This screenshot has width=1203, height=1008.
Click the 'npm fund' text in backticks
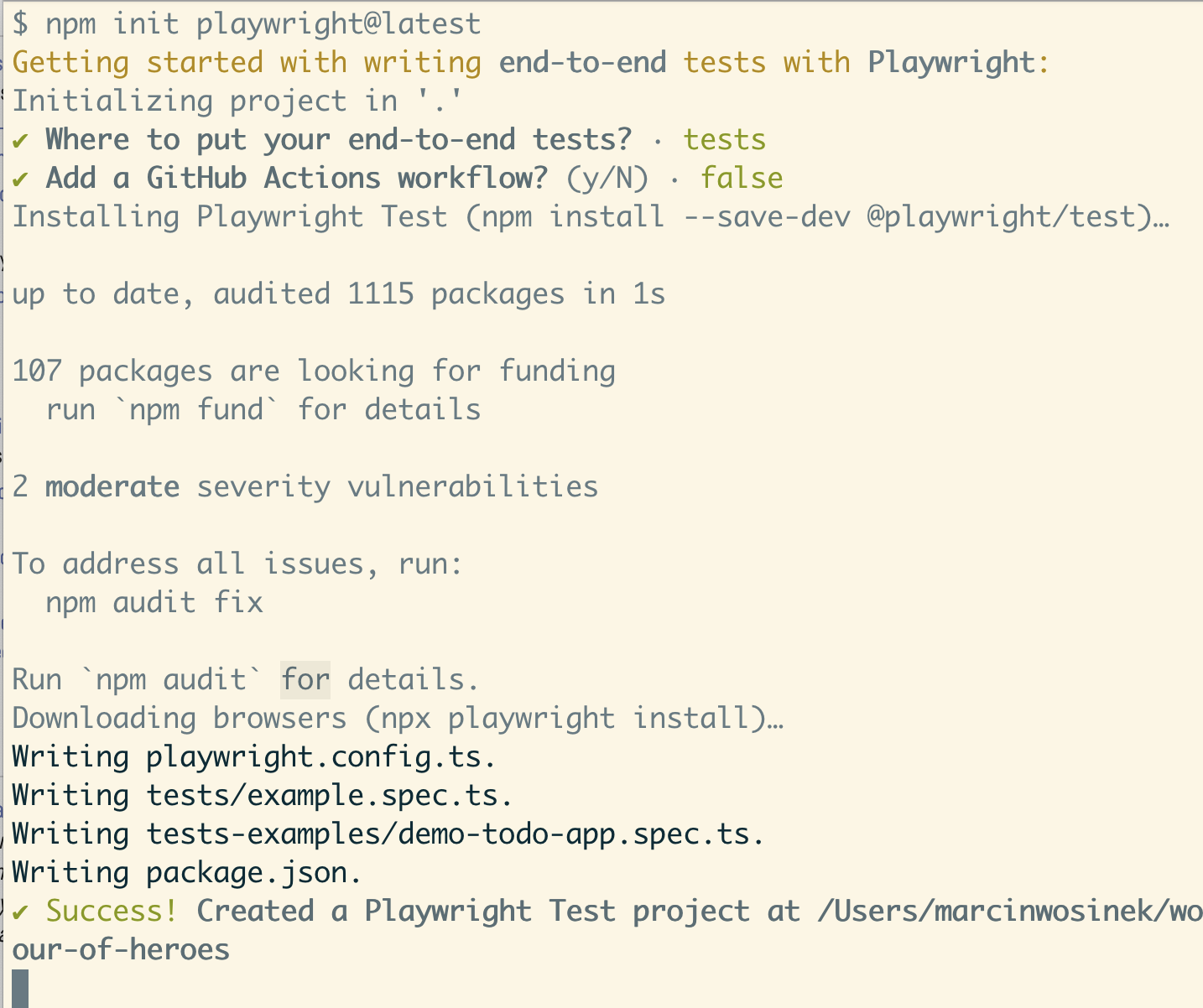pyautogui.click(x=196, y=409)
